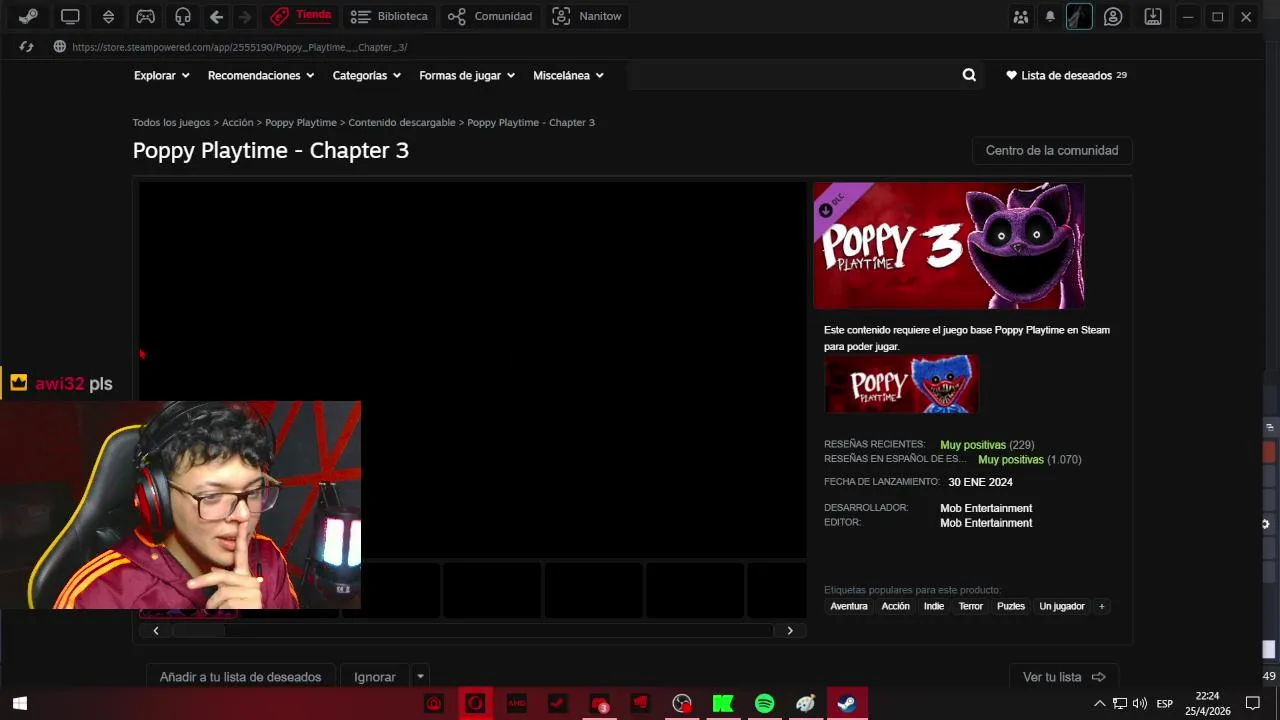
Task: Open the Opera GX taskbar icon
Action: [475, 704]
